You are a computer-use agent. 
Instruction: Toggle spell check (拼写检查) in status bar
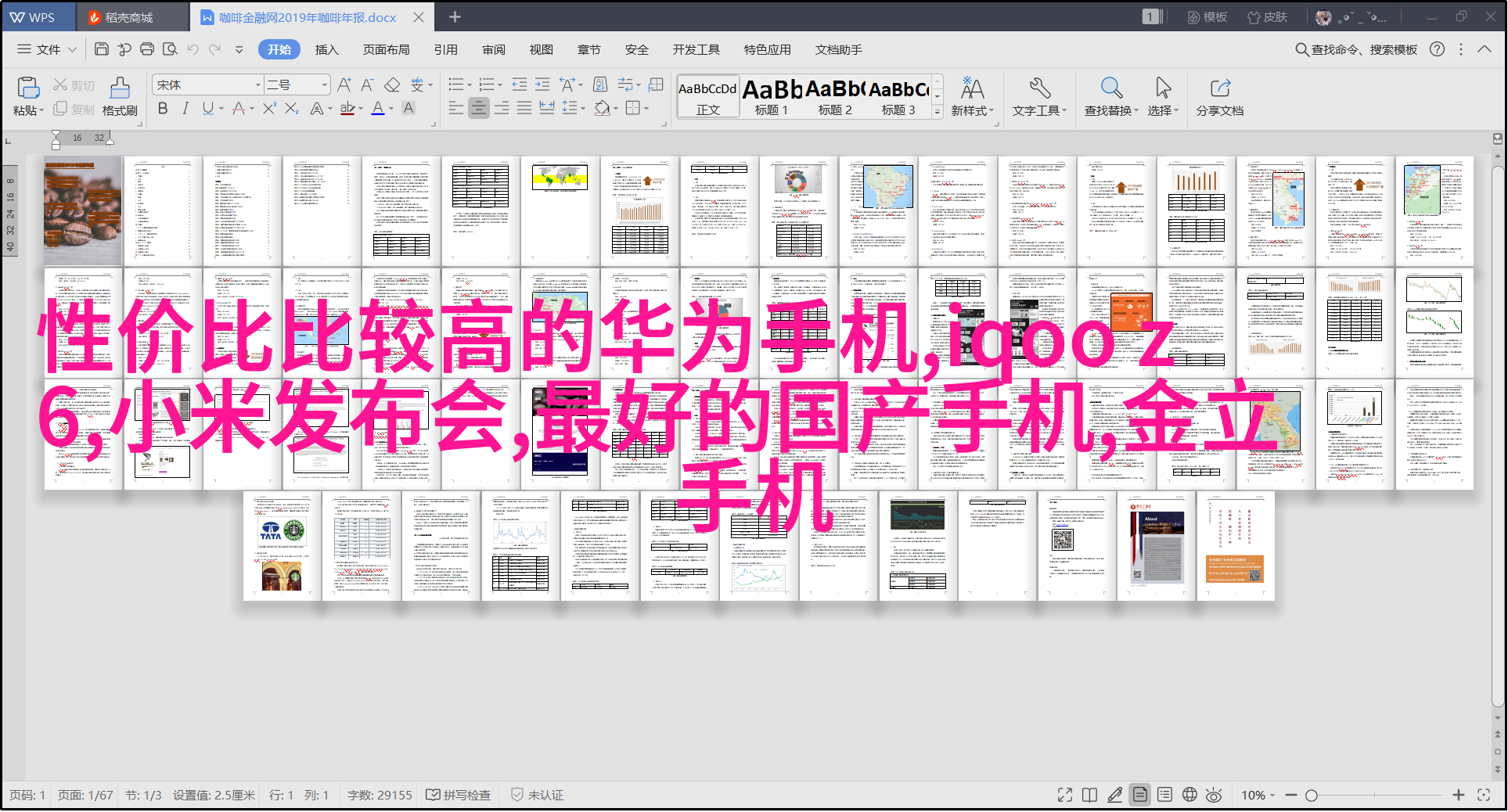[459, 795]
